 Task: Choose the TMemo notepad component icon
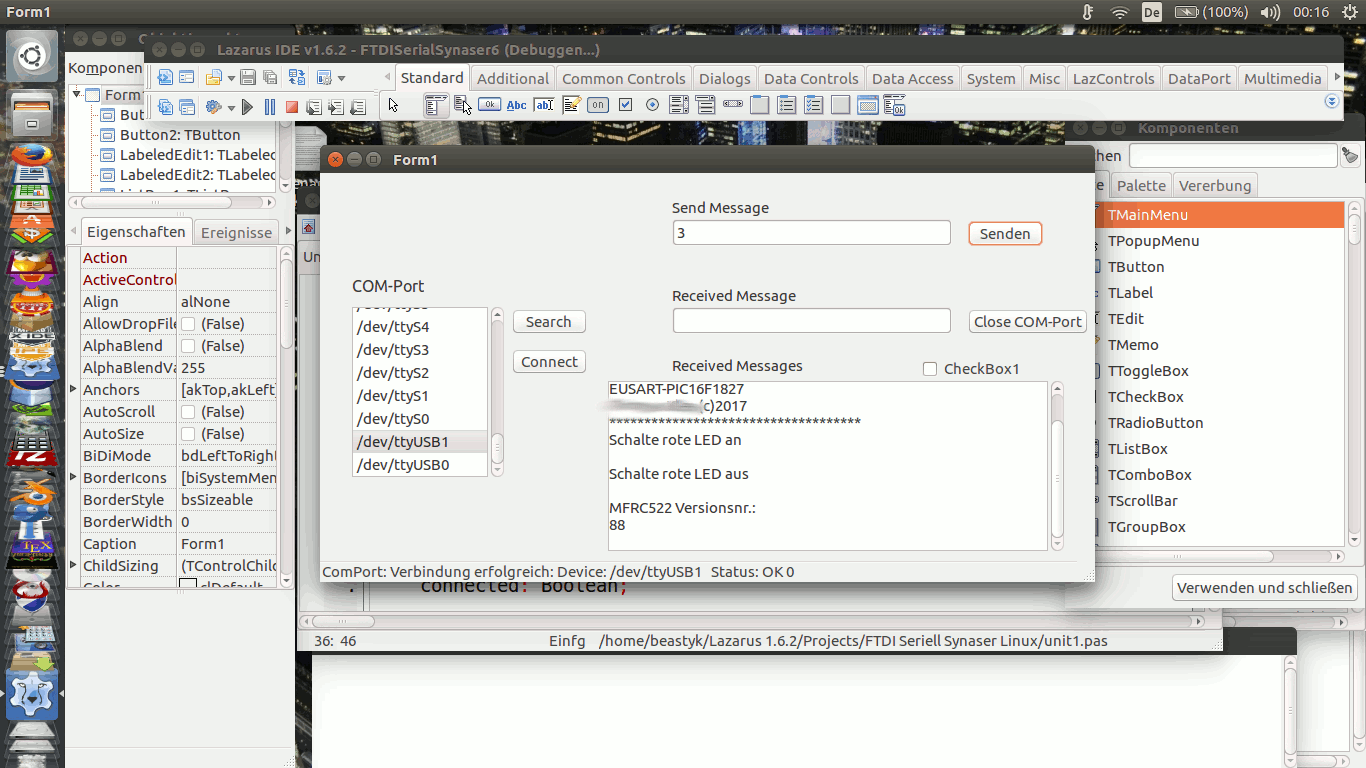coord(571,105)
